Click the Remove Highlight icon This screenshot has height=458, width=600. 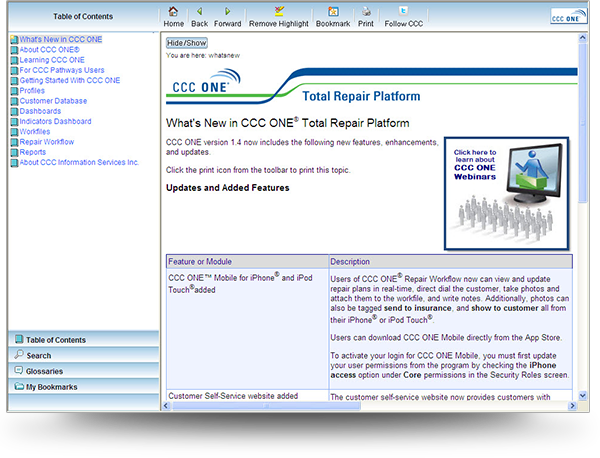coord(279,11)
